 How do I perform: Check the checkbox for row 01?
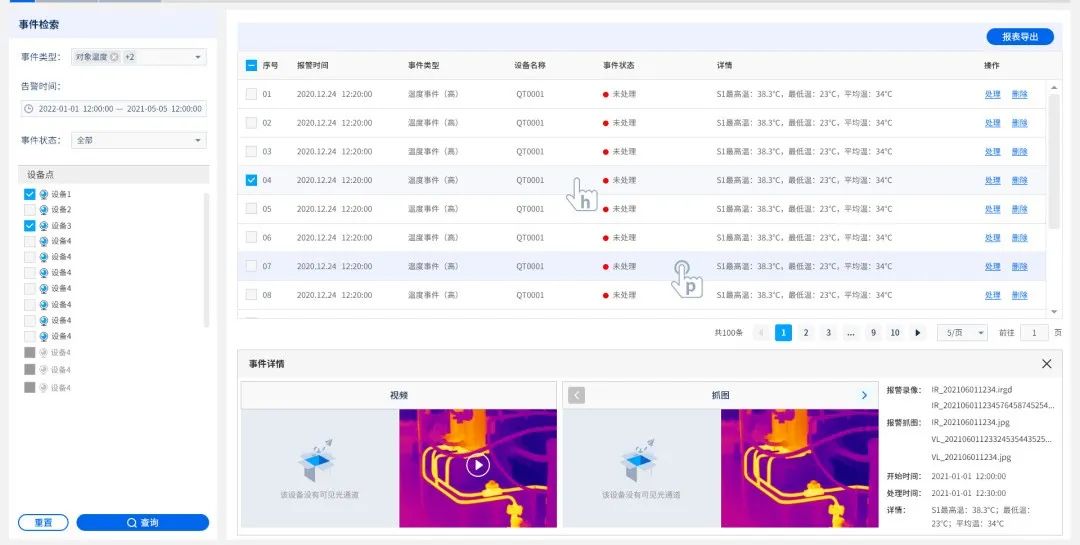point(251,94)
